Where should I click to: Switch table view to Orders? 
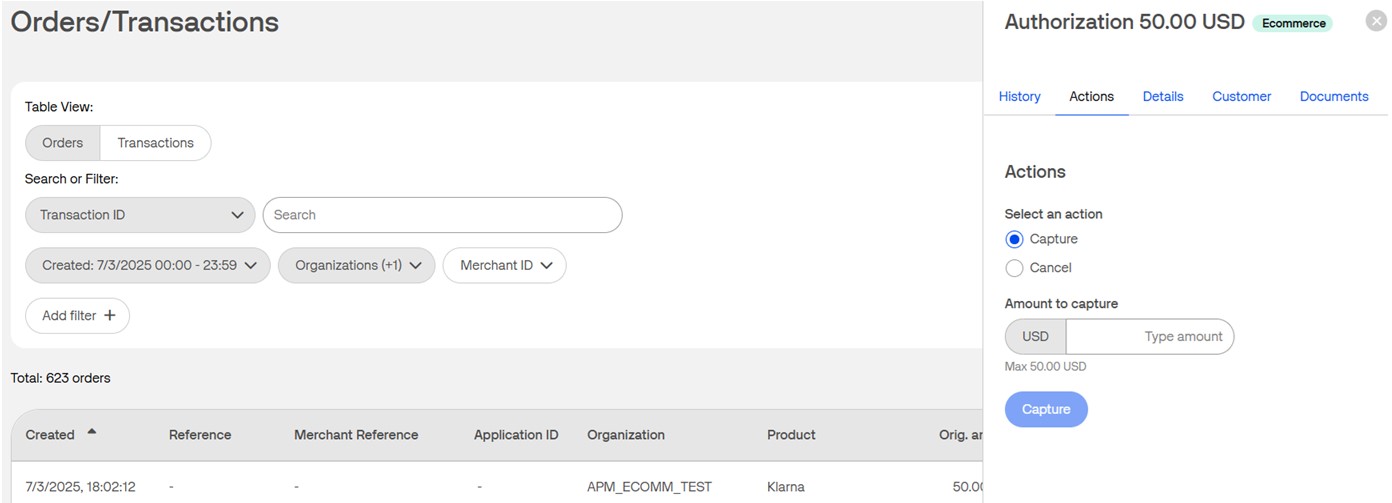[x=62, y=143]
